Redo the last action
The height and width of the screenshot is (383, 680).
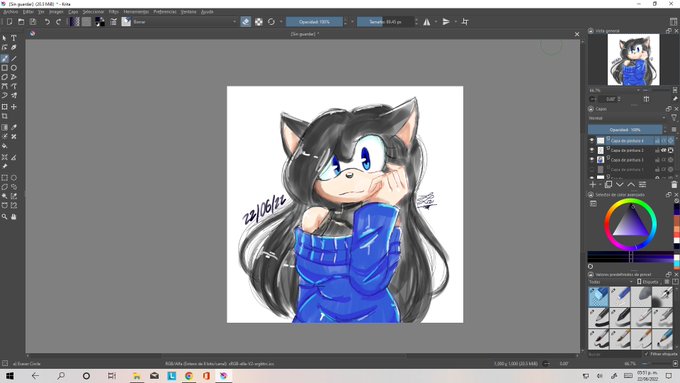59,22
